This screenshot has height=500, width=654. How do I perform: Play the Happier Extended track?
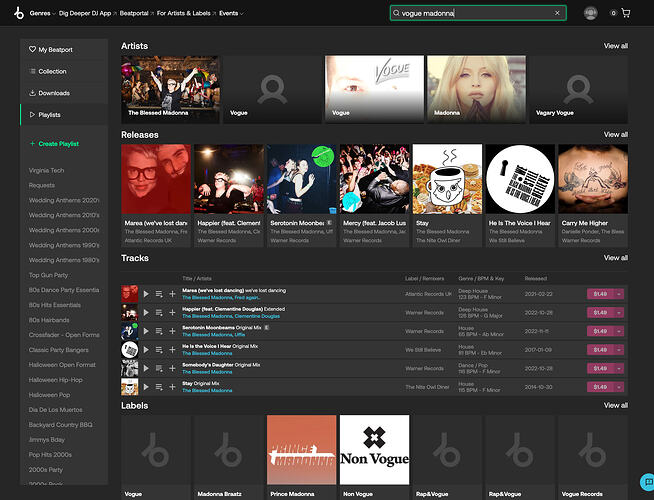point(146,312)
